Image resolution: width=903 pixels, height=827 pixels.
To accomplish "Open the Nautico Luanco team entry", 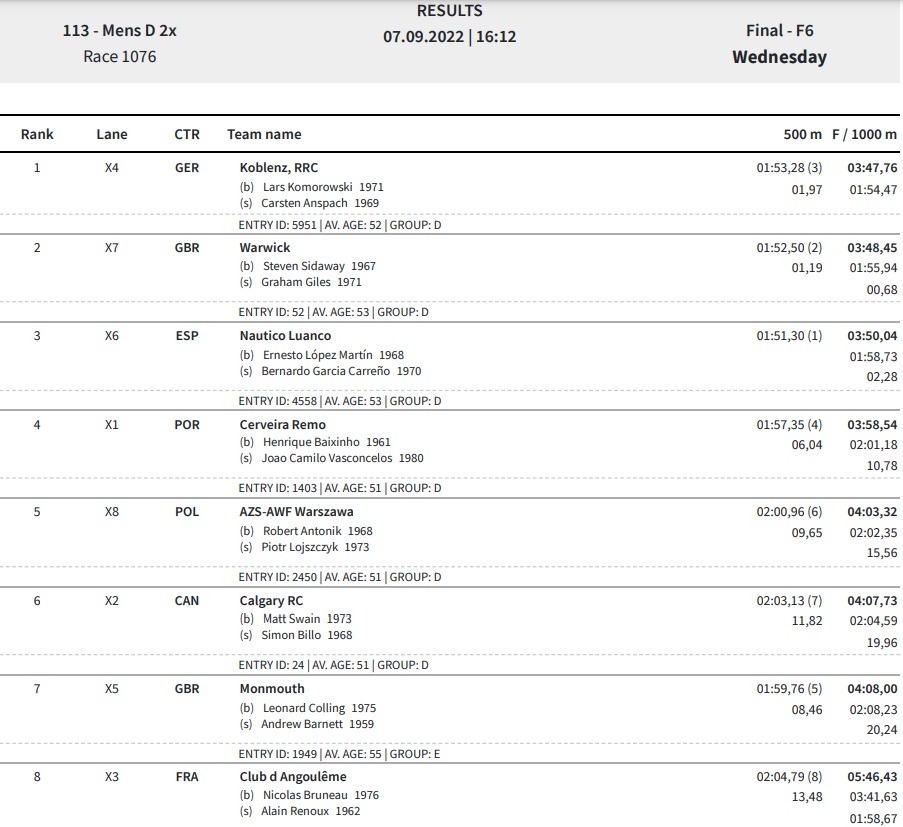I will pos(285,336).
